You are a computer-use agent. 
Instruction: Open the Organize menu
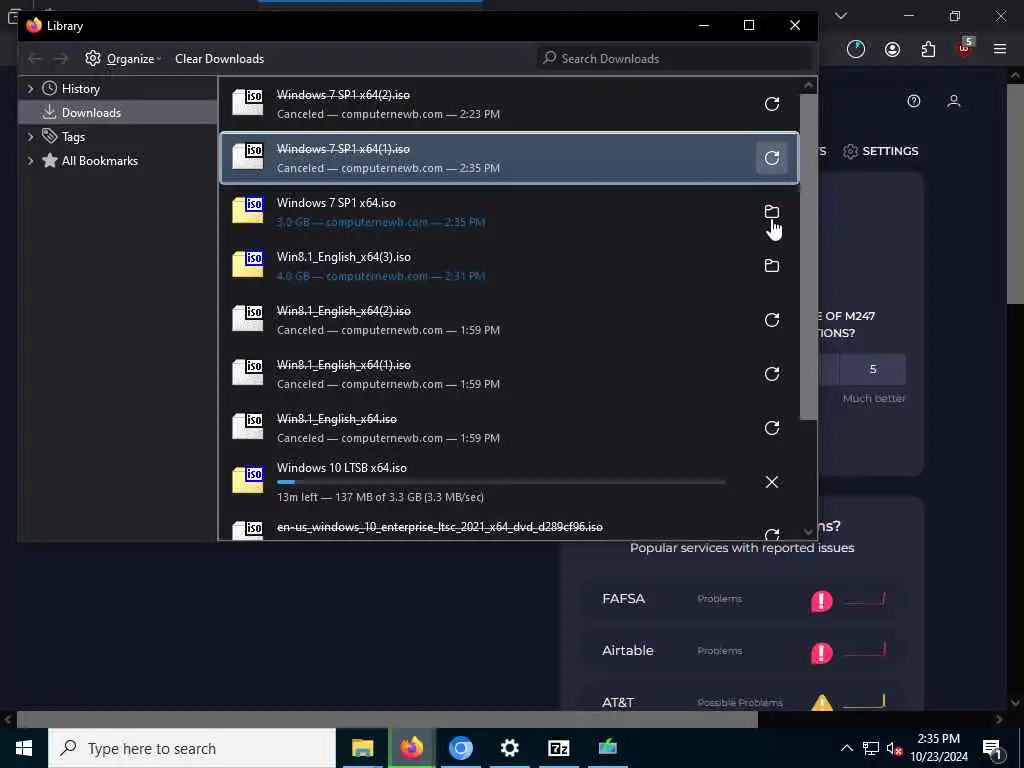click(x=123, y=59)
